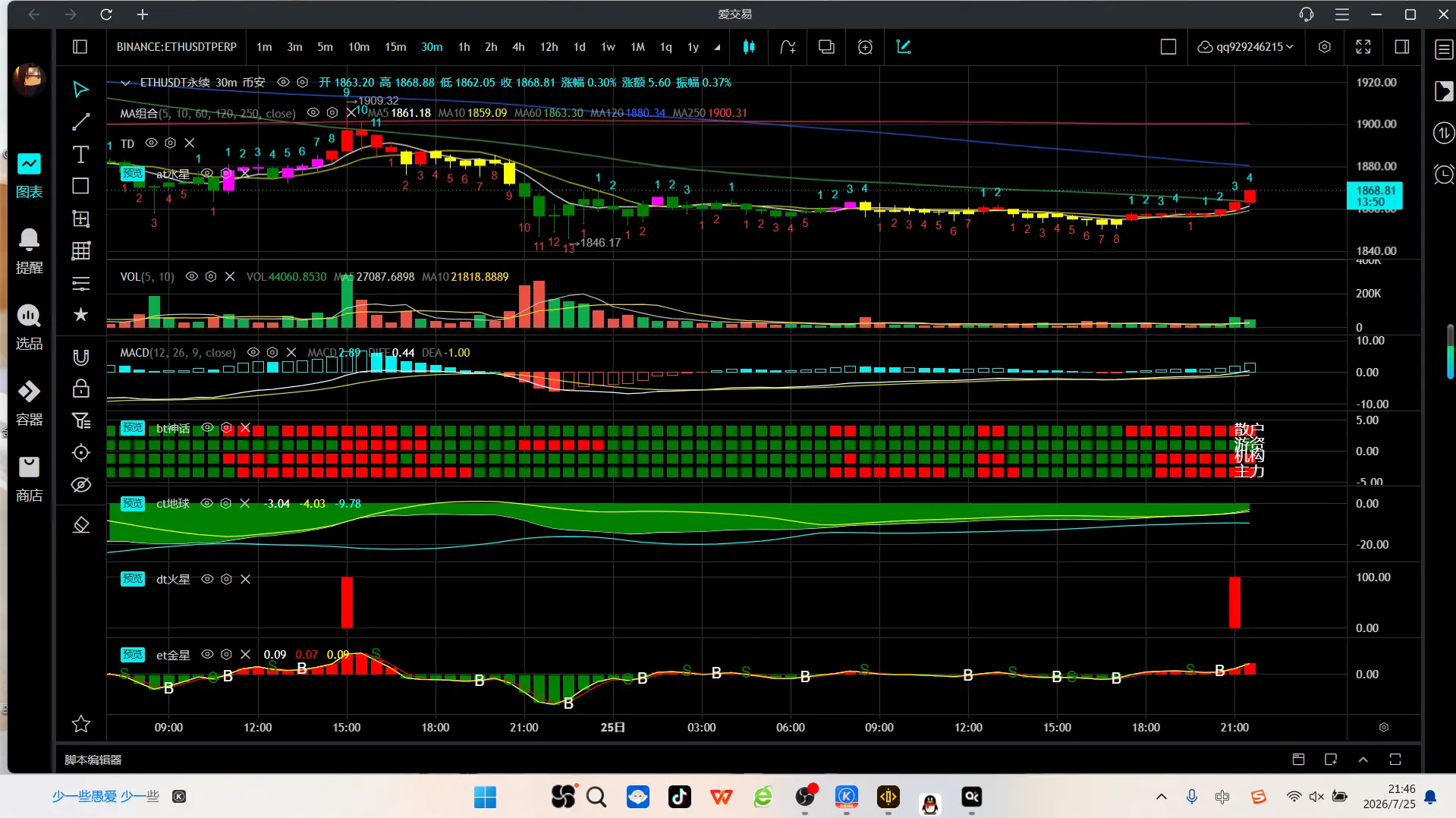Open the hamburger main menu
Viewport: 1456px width, 818px height.
pyautogui.click(x=1342, y=14)
